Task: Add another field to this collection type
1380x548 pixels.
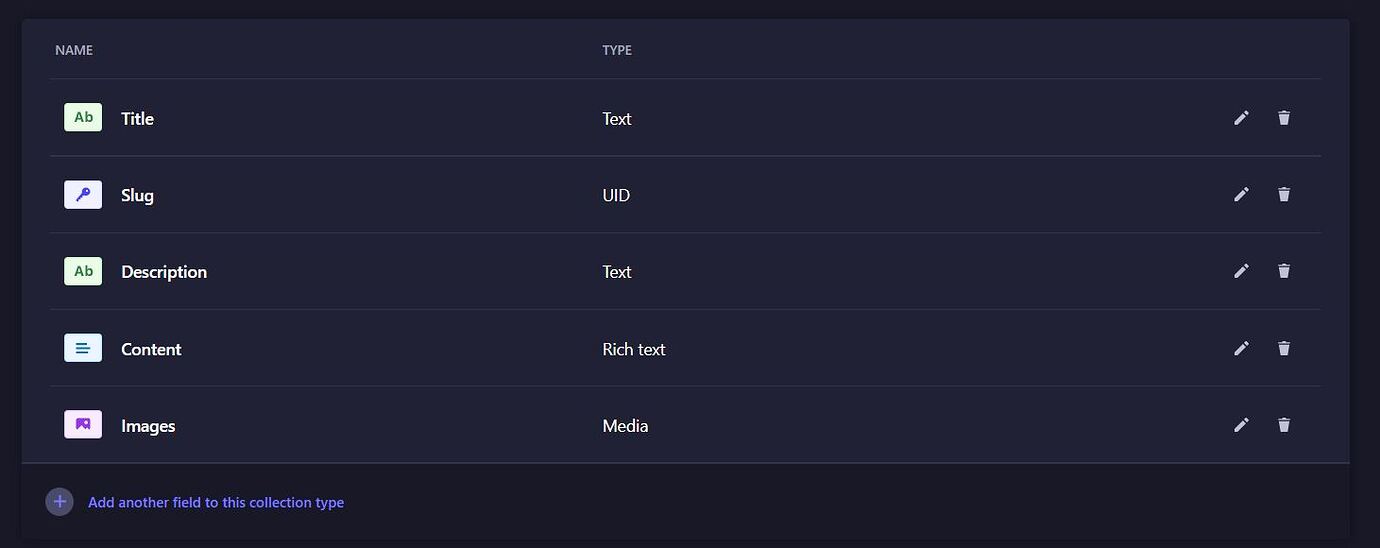Action: [216, 503]
